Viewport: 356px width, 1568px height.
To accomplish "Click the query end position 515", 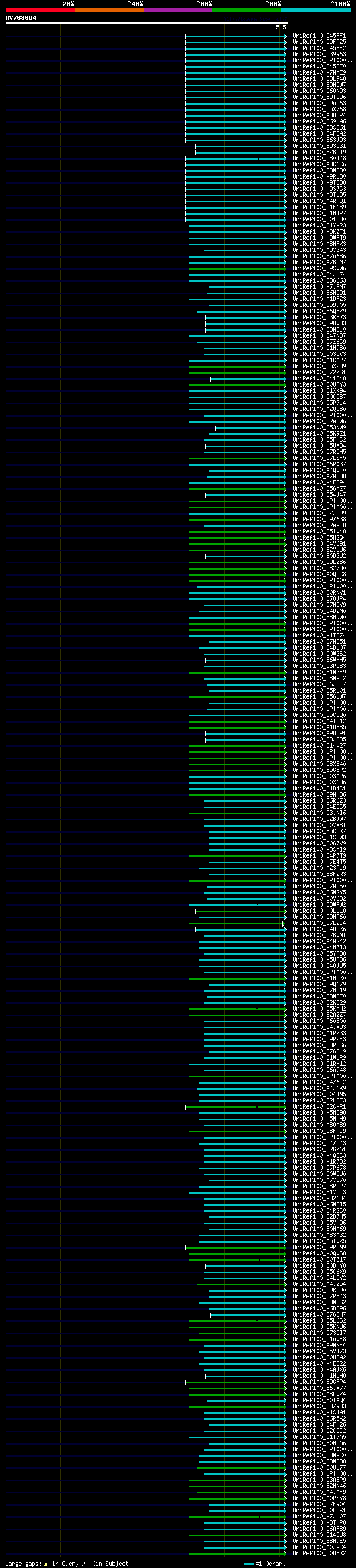I will (x=280, y=27).
